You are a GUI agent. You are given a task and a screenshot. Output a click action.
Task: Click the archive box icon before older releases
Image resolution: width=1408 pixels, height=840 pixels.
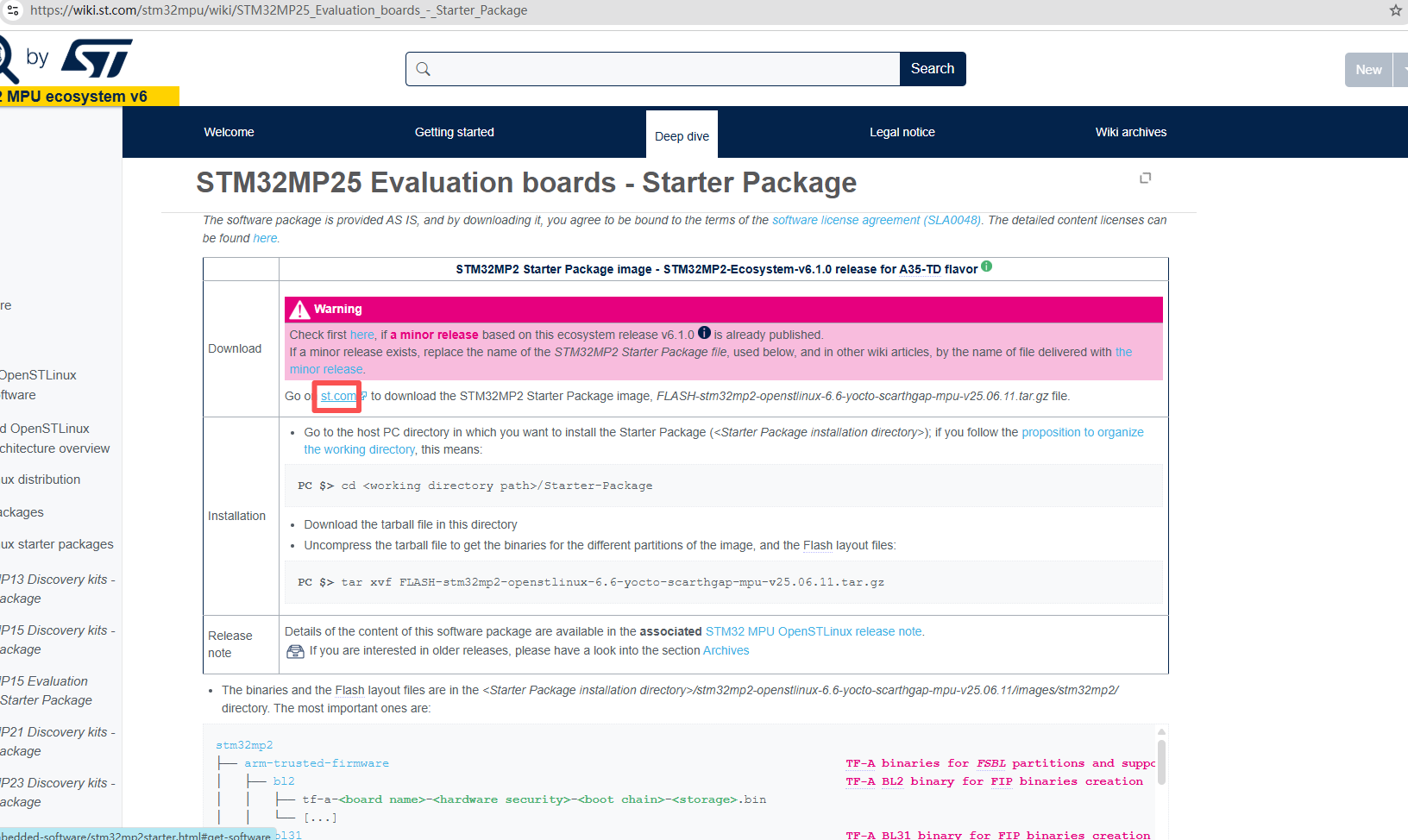pyautogui.click(x=295, y=651)
